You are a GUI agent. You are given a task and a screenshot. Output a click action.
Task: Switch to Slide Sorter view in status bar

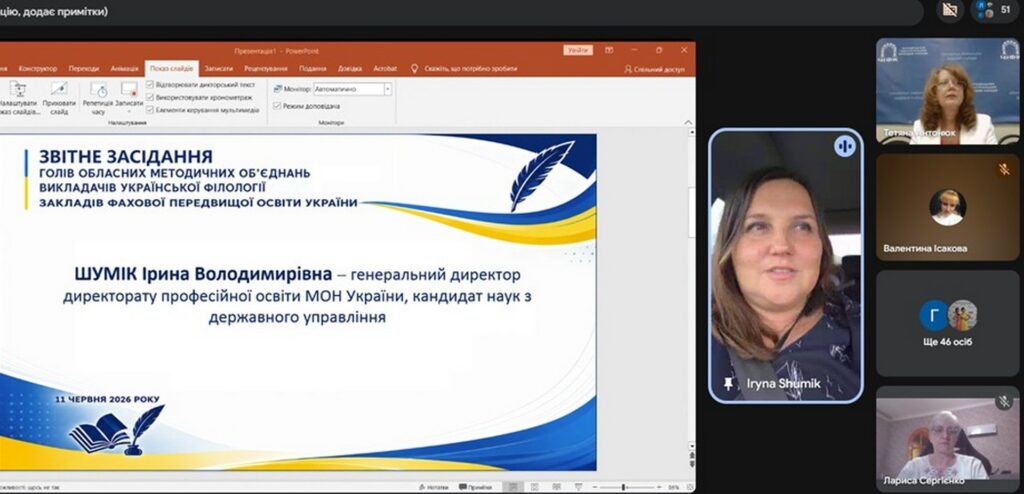(534, 487)
